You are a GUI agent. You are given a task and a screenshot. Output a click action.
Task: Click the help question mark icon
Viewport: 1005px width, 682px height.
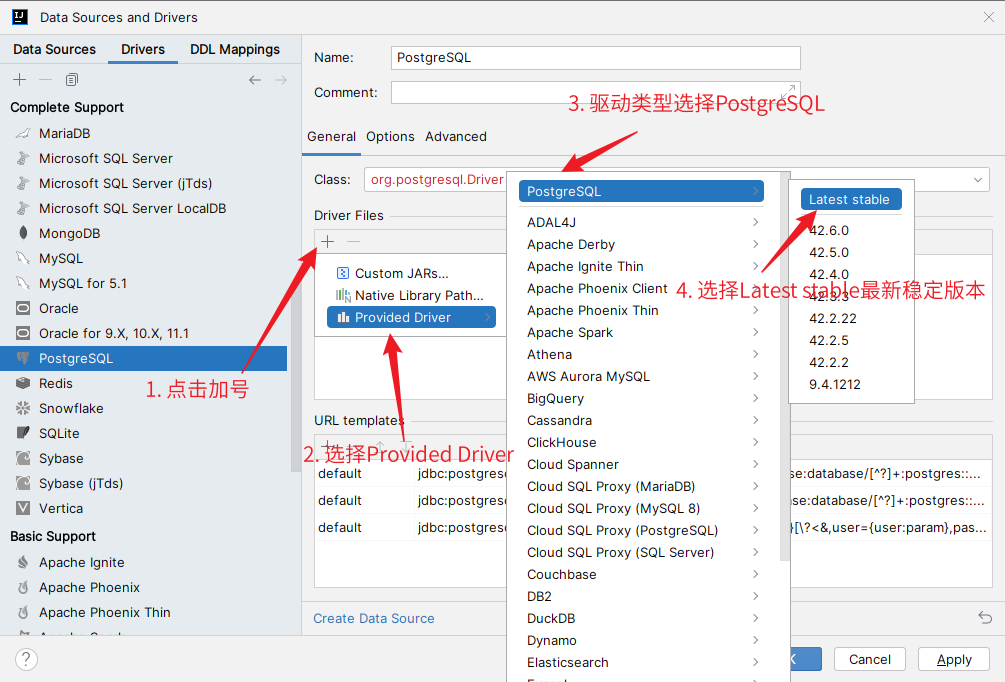[27, 659]
